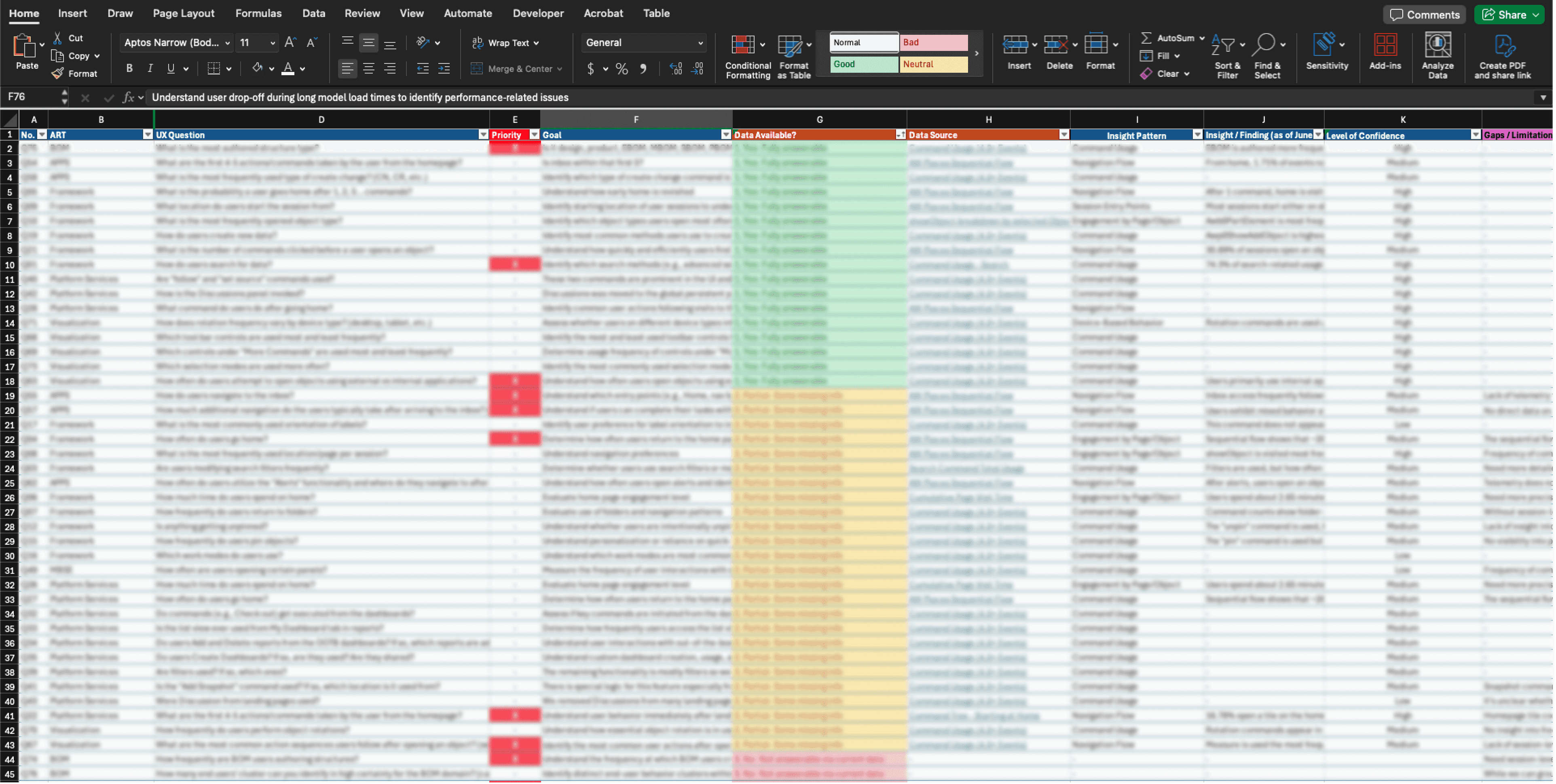Toggle Wrap Text on selected cell
Image resolution: width=1556 pixels, height=784 pixels.
505,43
